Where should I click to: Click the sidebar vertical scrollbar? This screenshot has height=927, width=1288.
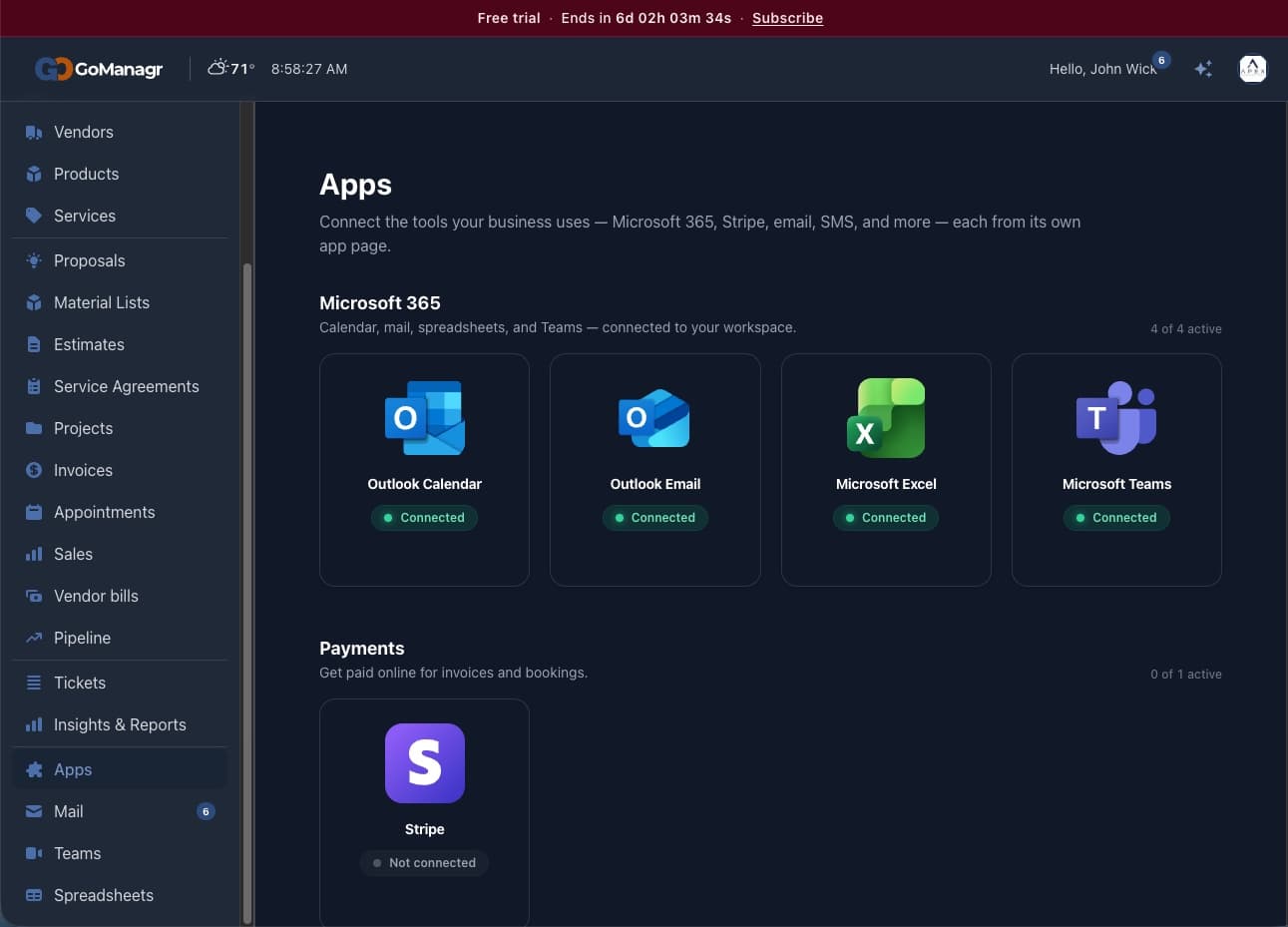pyautogui.click(x=247, y=594)
